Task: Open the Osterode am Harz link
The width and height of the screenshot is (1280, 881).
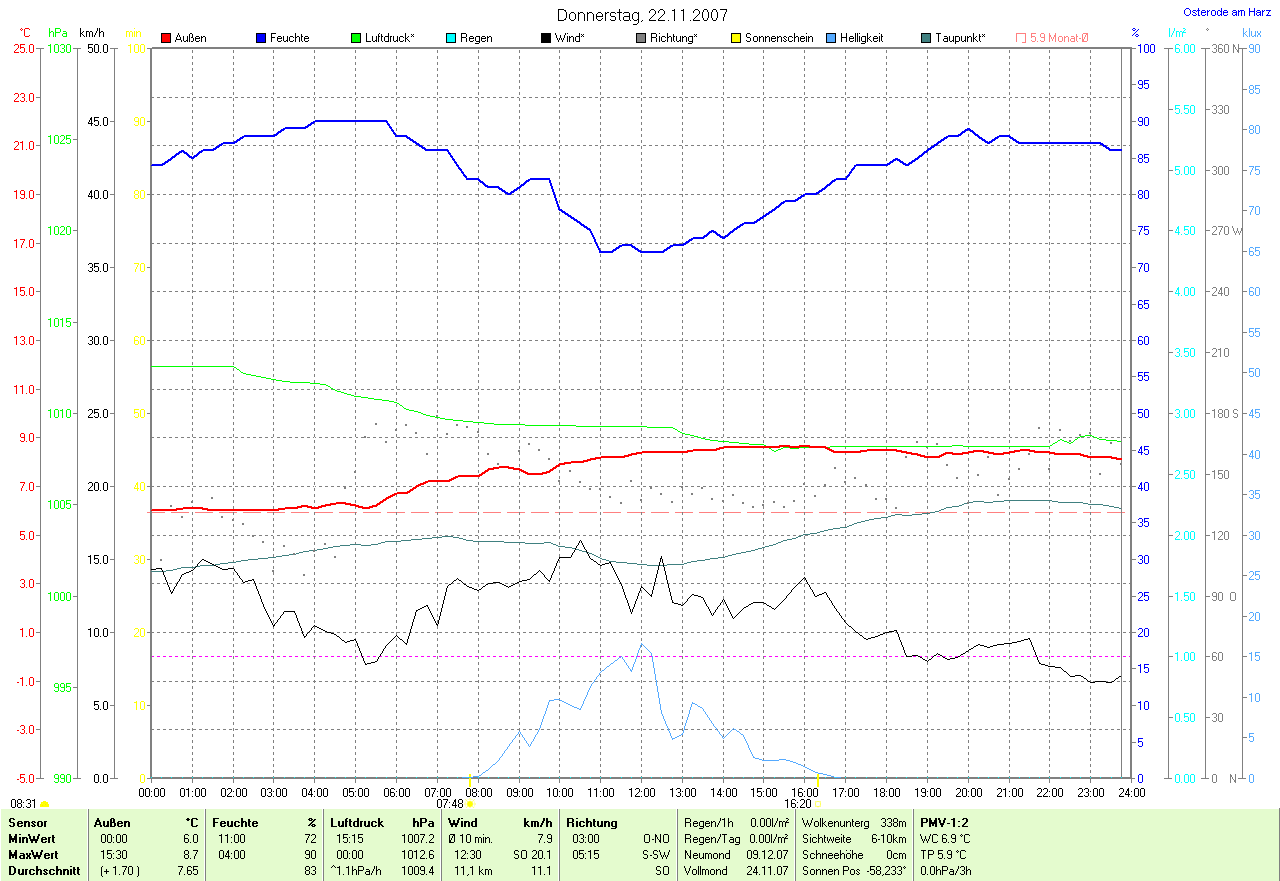Action: 1229,12
